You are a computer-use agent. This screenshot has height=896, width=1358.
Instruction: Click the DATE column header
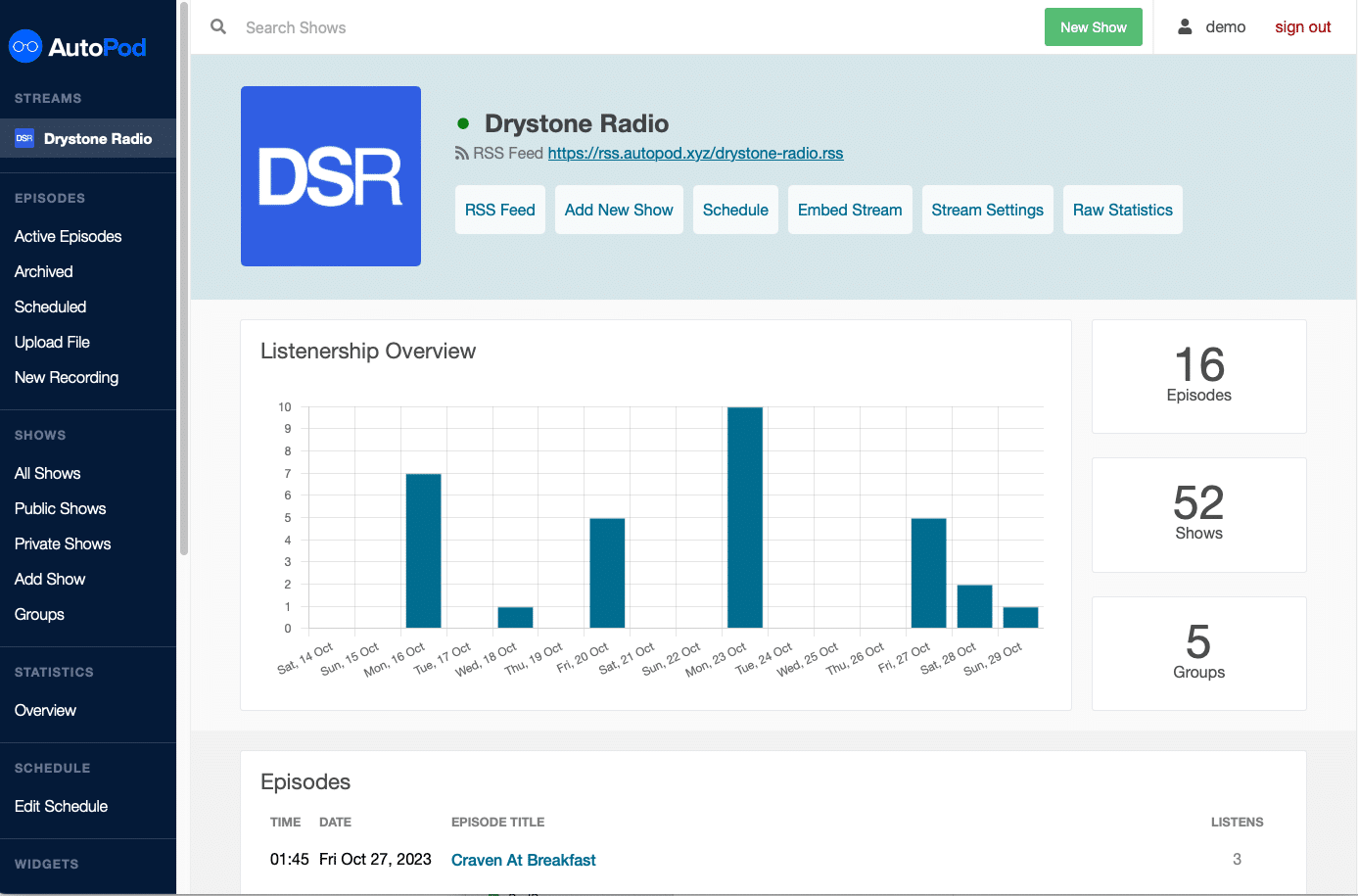[x=335, y=823]
